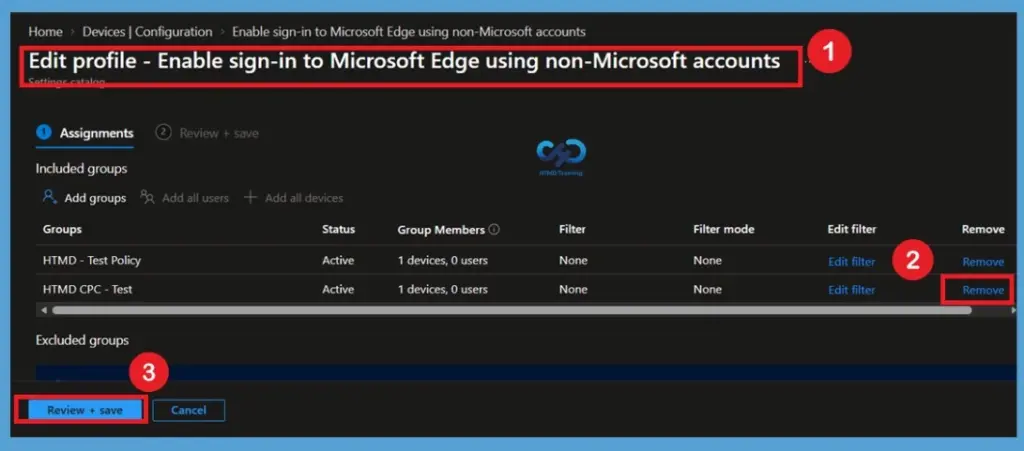Image resolution: width=1024 pixels, height=451 pixels.
Task: Remove HTMD CPC - Test group
Action: pyautogui.click(x=983, y=290)
